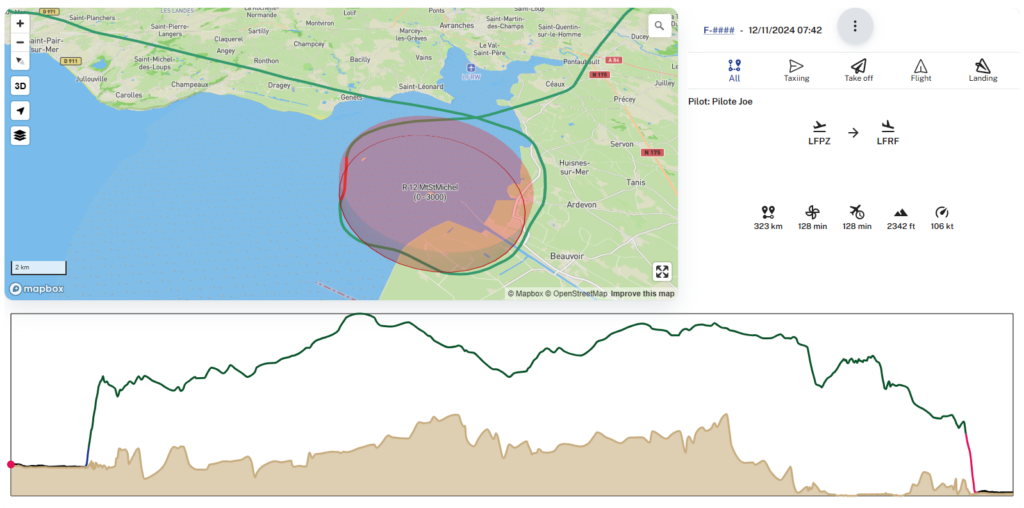Toggle fullscreen map mode
Viewport: 1024px width, 508px height.
click(x=662, y=272)
